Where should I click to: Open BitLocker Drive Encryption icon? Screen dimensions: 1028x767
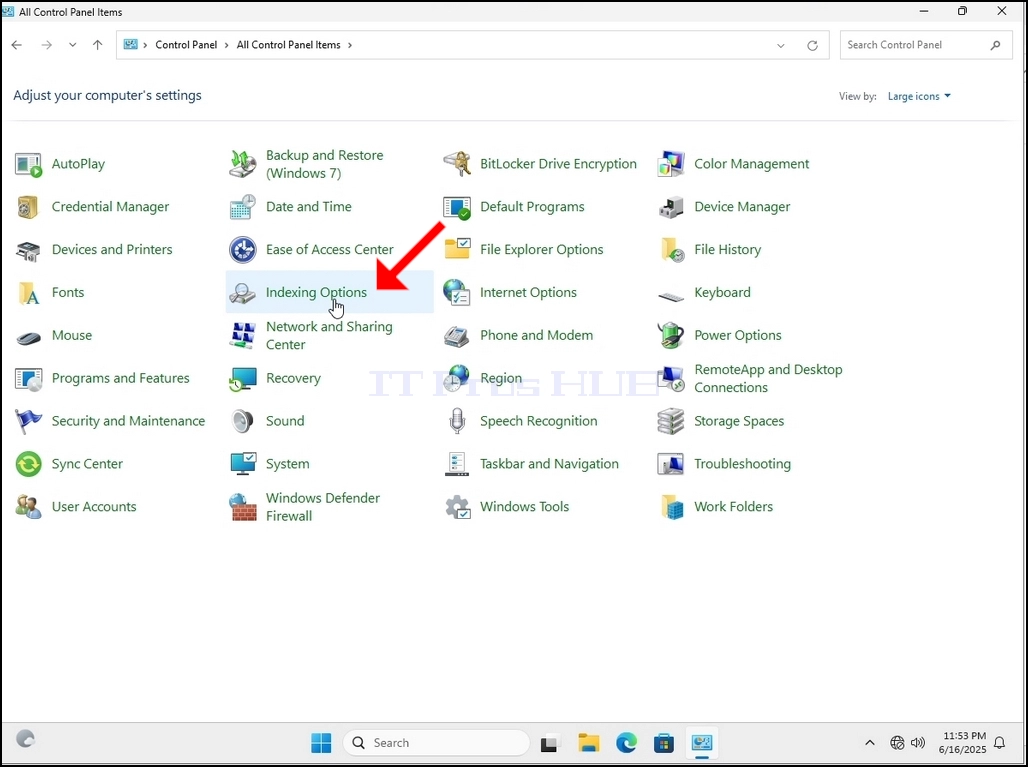tap(457, 165)
